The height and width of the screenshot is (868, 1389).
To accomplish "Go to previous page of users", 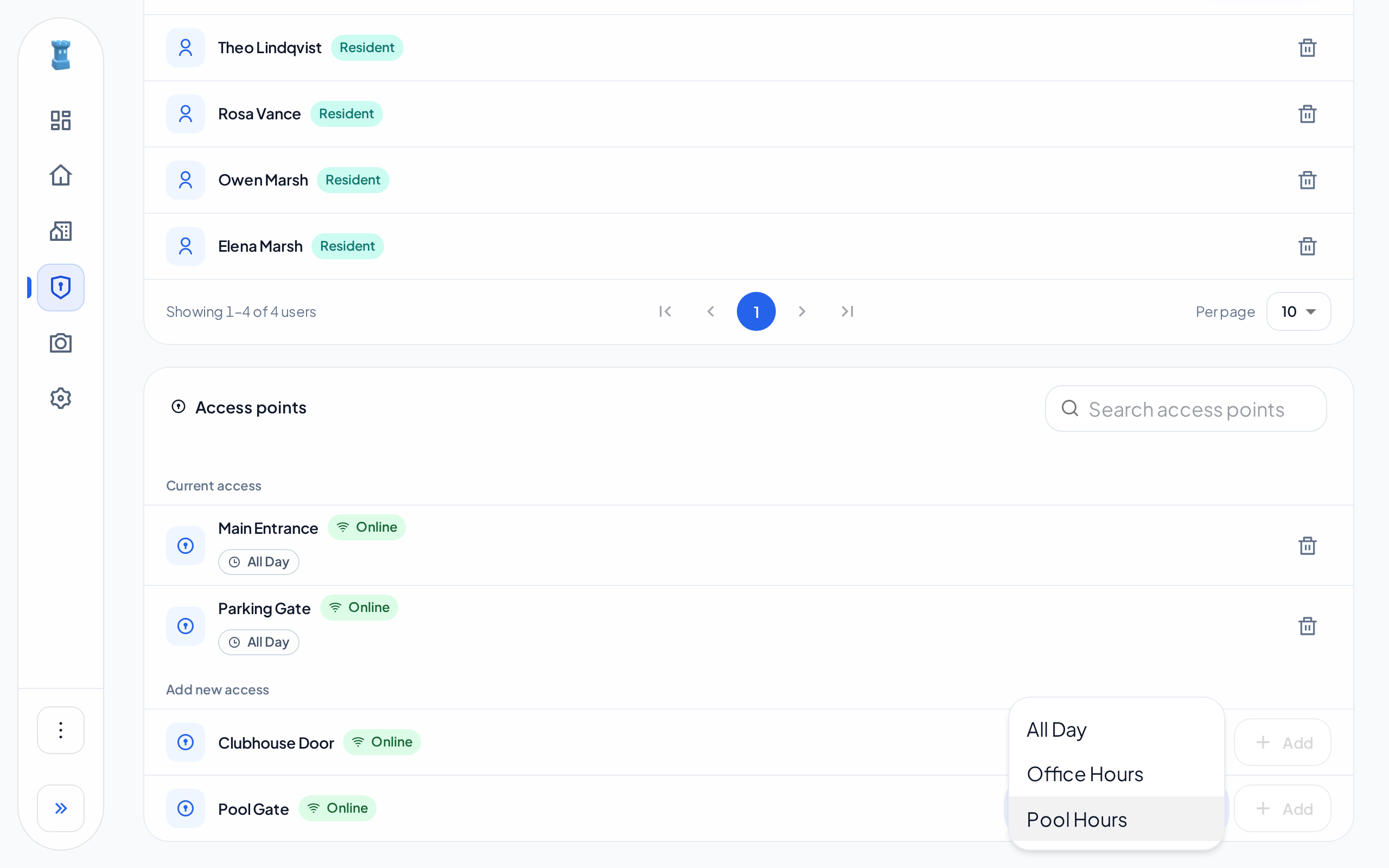I will coord(711,311).
